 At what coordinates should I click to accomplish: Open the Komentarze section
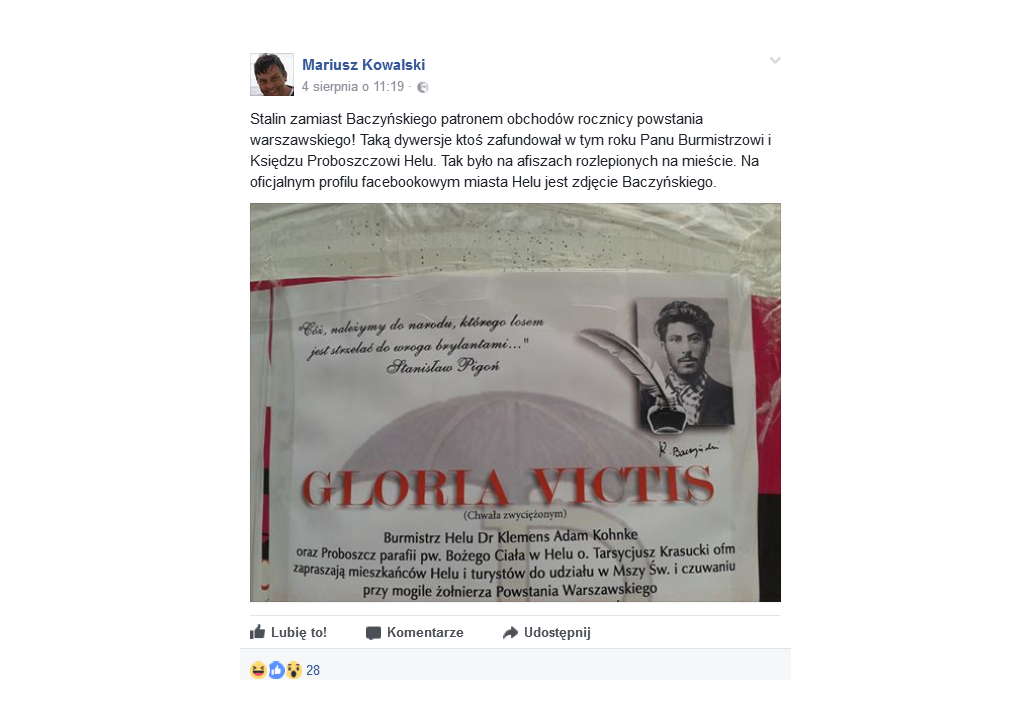coord(414,633)
